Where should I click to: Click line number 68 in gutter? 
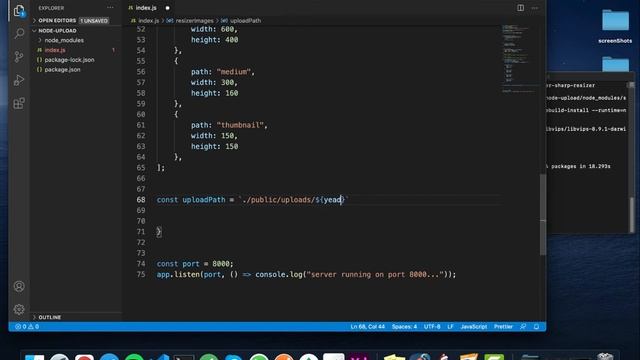click(141, 200)
